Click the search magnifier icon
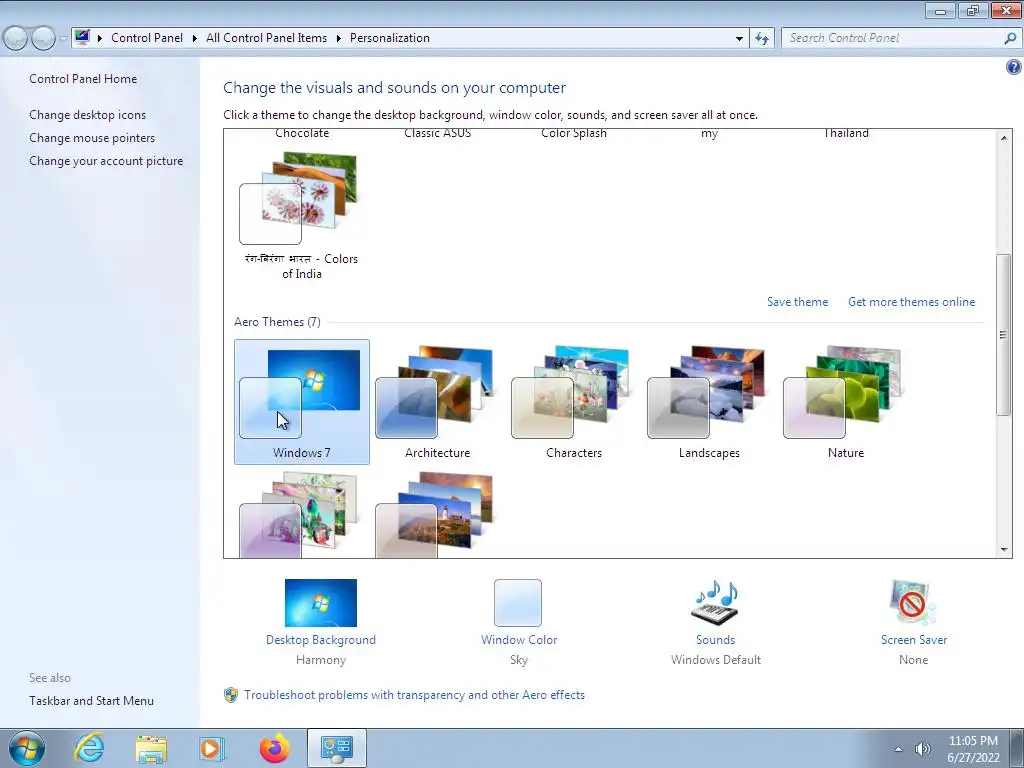Viewport: 1024px width, 768px height. coord(1010,38)
